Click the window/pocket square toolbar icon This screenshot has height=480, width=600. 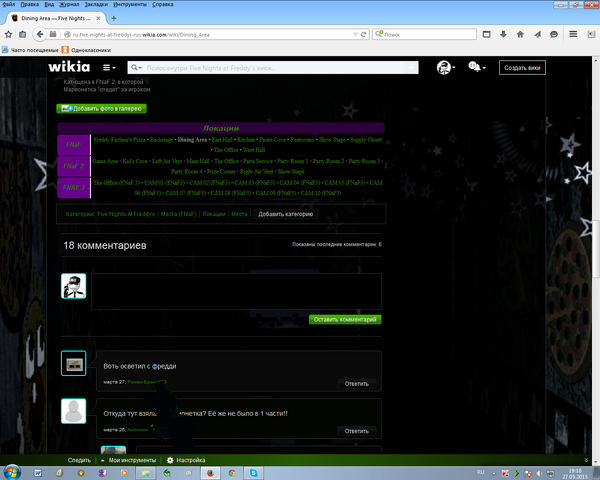click(486, 34)
